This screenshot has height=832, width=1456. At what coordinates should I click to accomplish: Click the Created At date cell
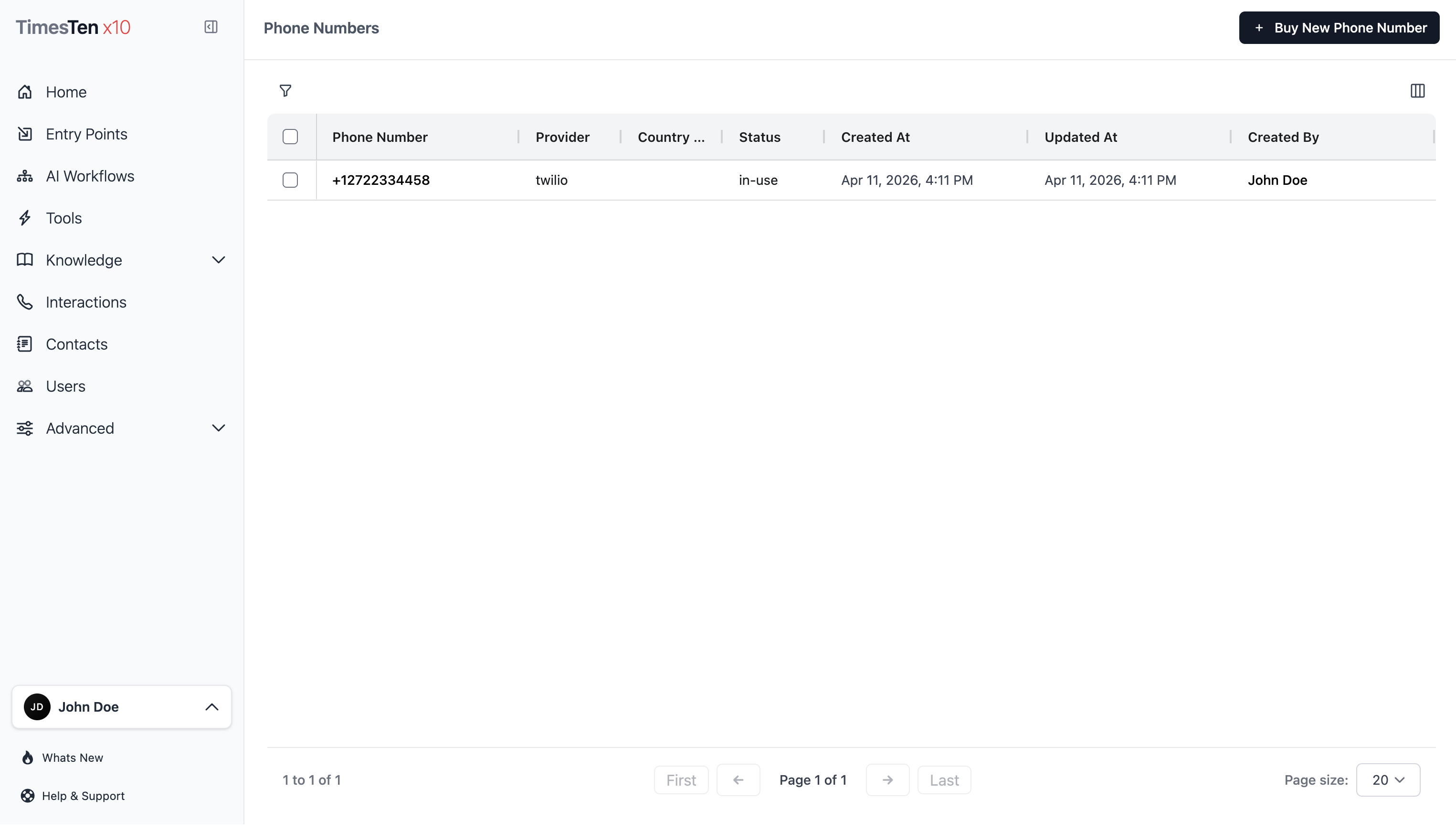pos(907,180)
